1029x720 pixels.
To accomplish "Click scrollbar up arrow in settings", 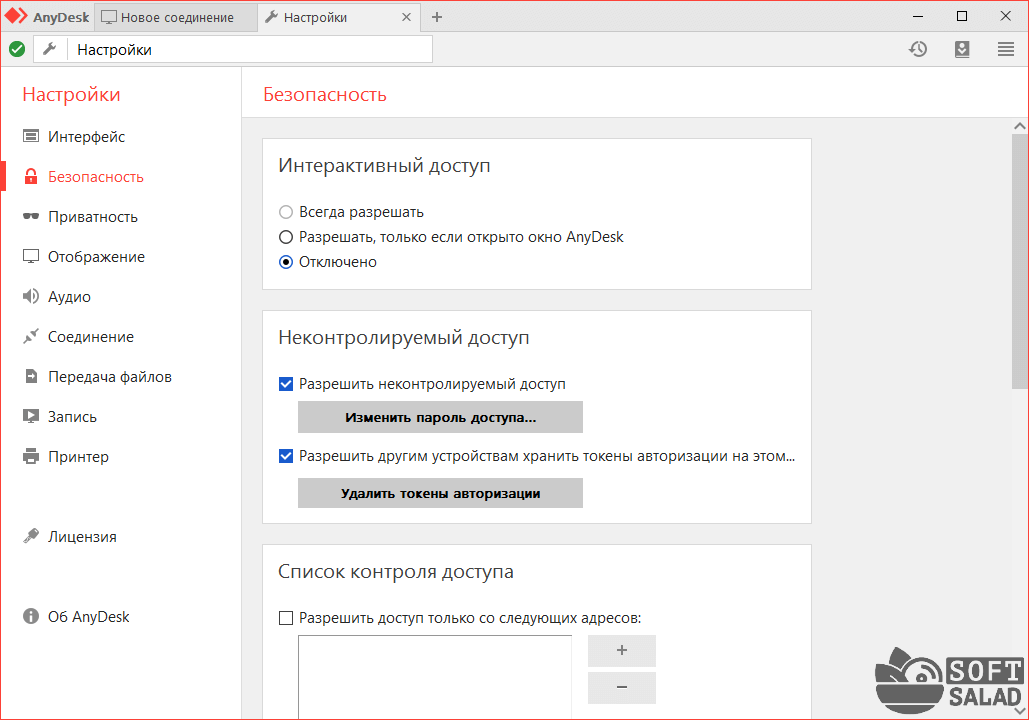I will click(x=1019, y=127).
